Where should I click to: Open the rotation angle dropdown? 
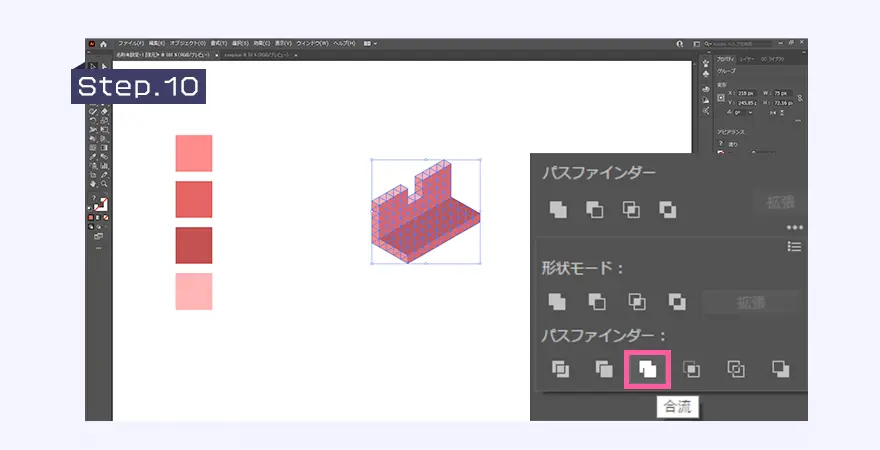coord(750,112)
